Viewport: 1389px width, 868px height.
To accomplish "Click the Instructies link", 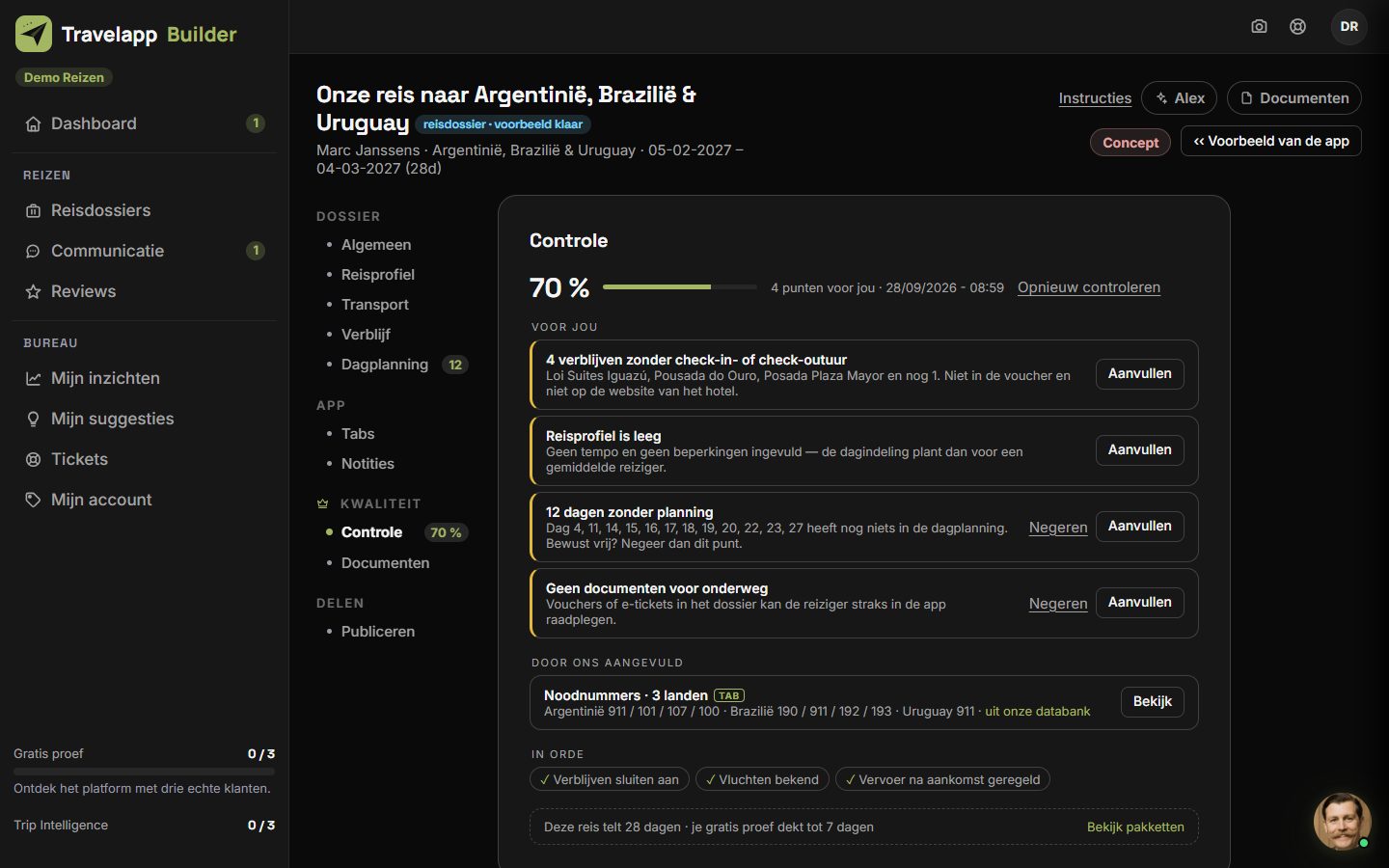I will (x=1095, y=98).
